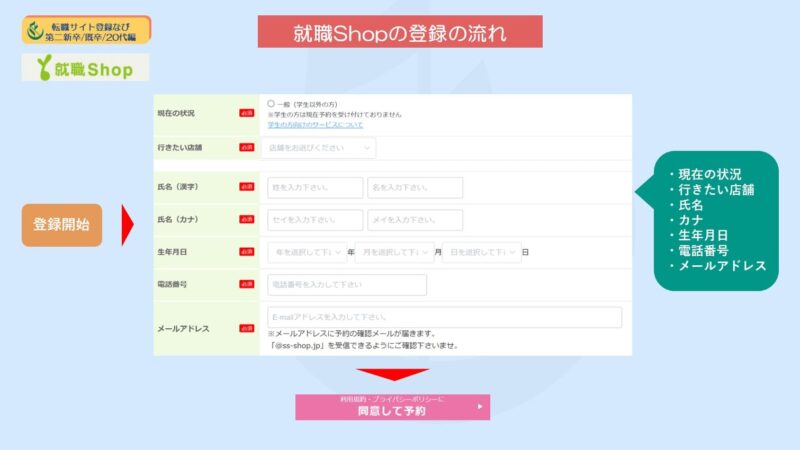Open the 学生の方向けのサービスについて link
Image resolution: width=800 pixels, height=450 pixels.
point(315,124)
